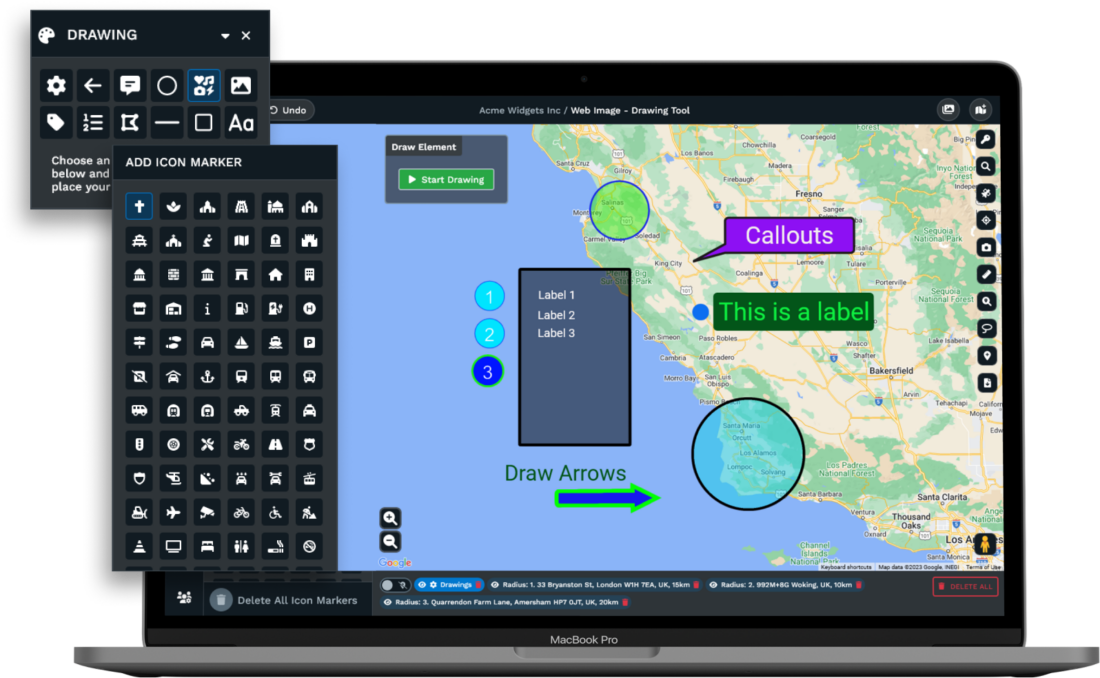Choose the anchor icon marker
The width and height of the screenshot is (1100, 678).
(x=207, y=376)
